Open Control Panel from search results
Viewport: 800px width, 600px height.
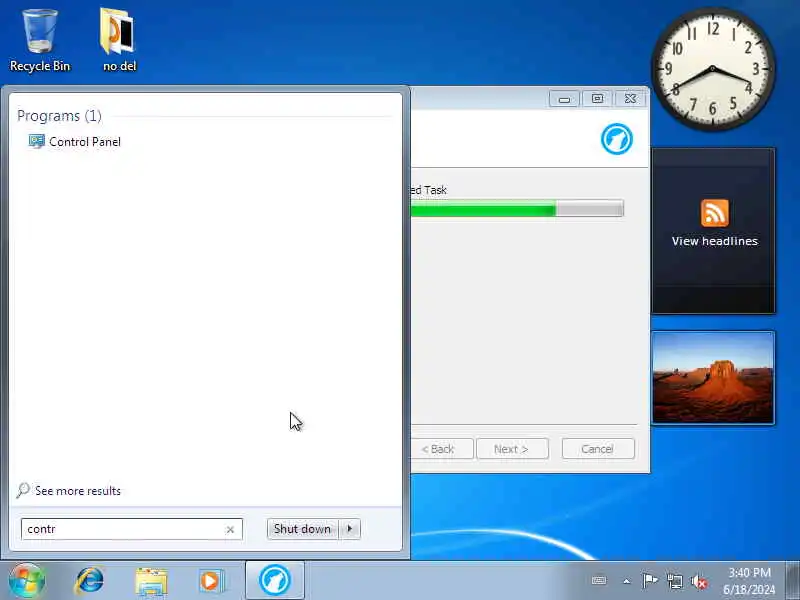75,141
